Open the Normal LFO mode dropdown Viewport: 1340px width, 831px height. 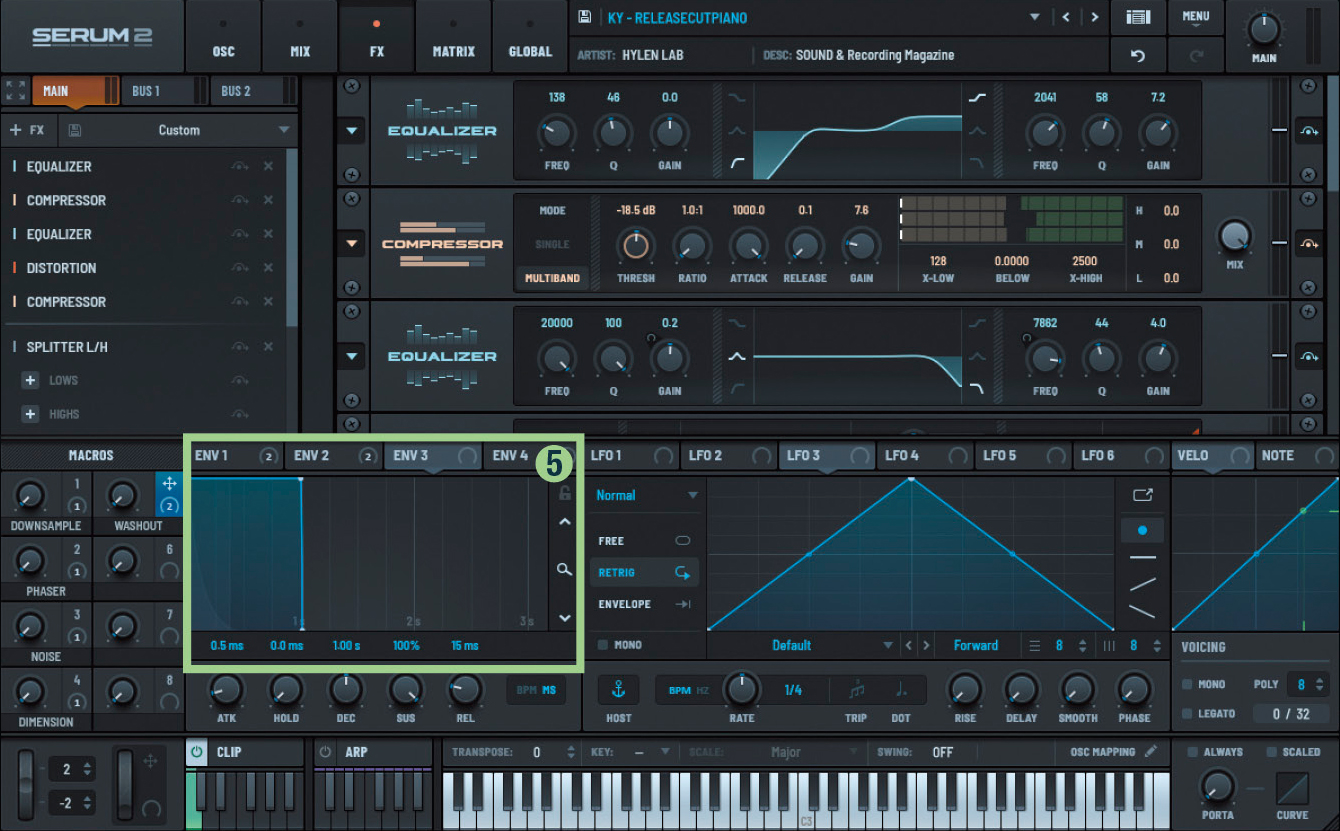pyautogui.click(x=647, y=495)
